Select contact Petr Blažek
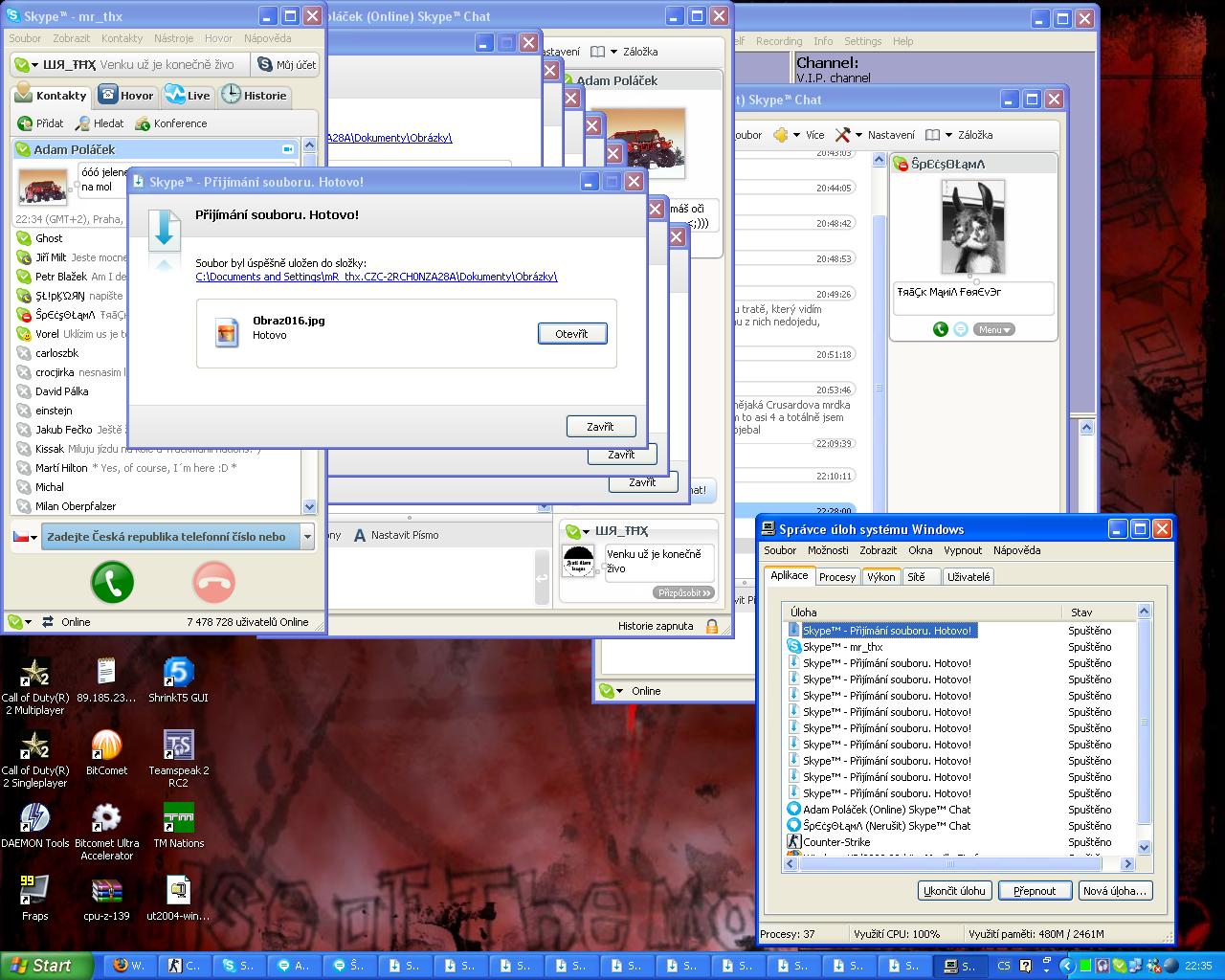This screenshot has width=1225, height=980. (x=158, y=277)
